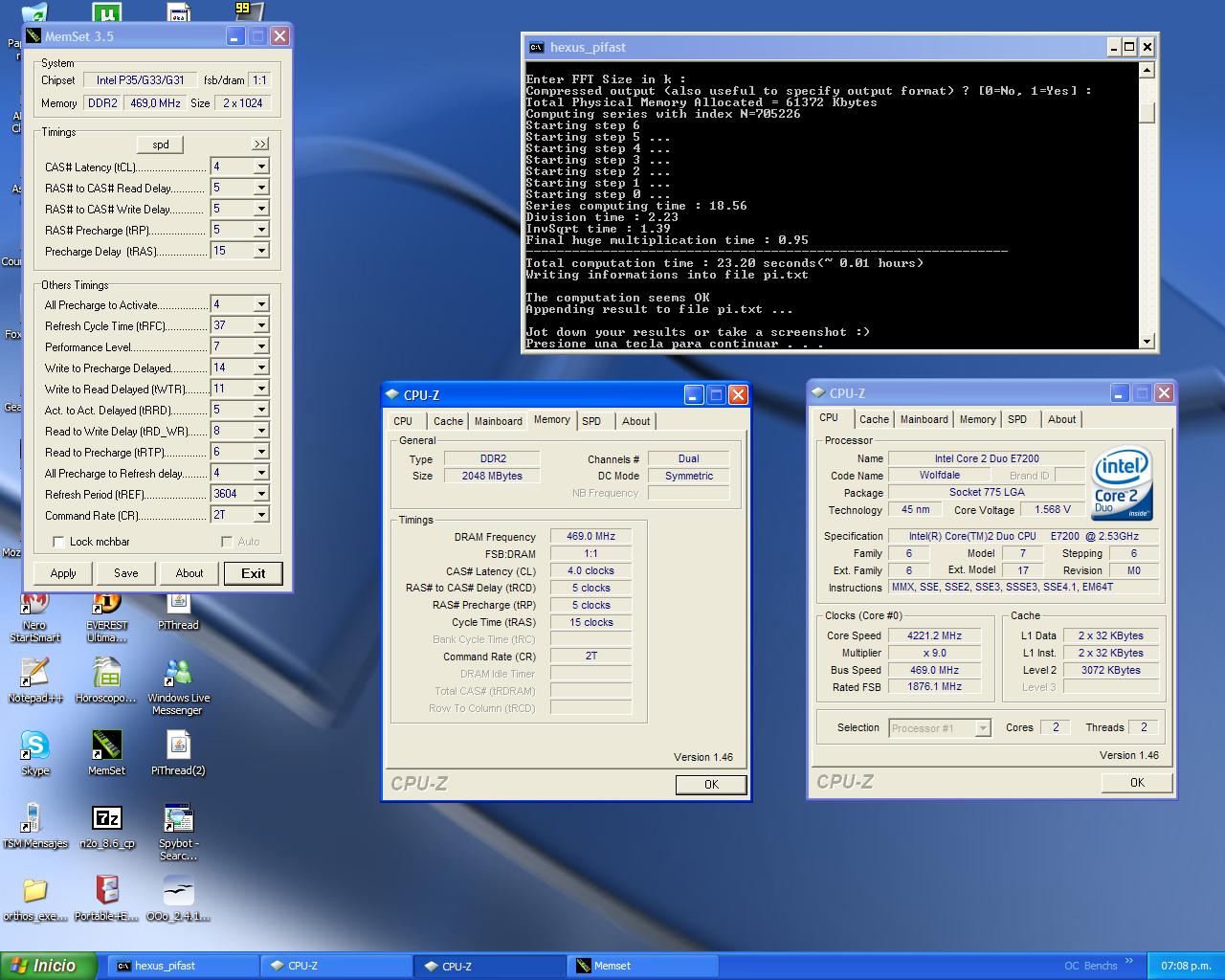Click About button in MemSet

(189, 573)
